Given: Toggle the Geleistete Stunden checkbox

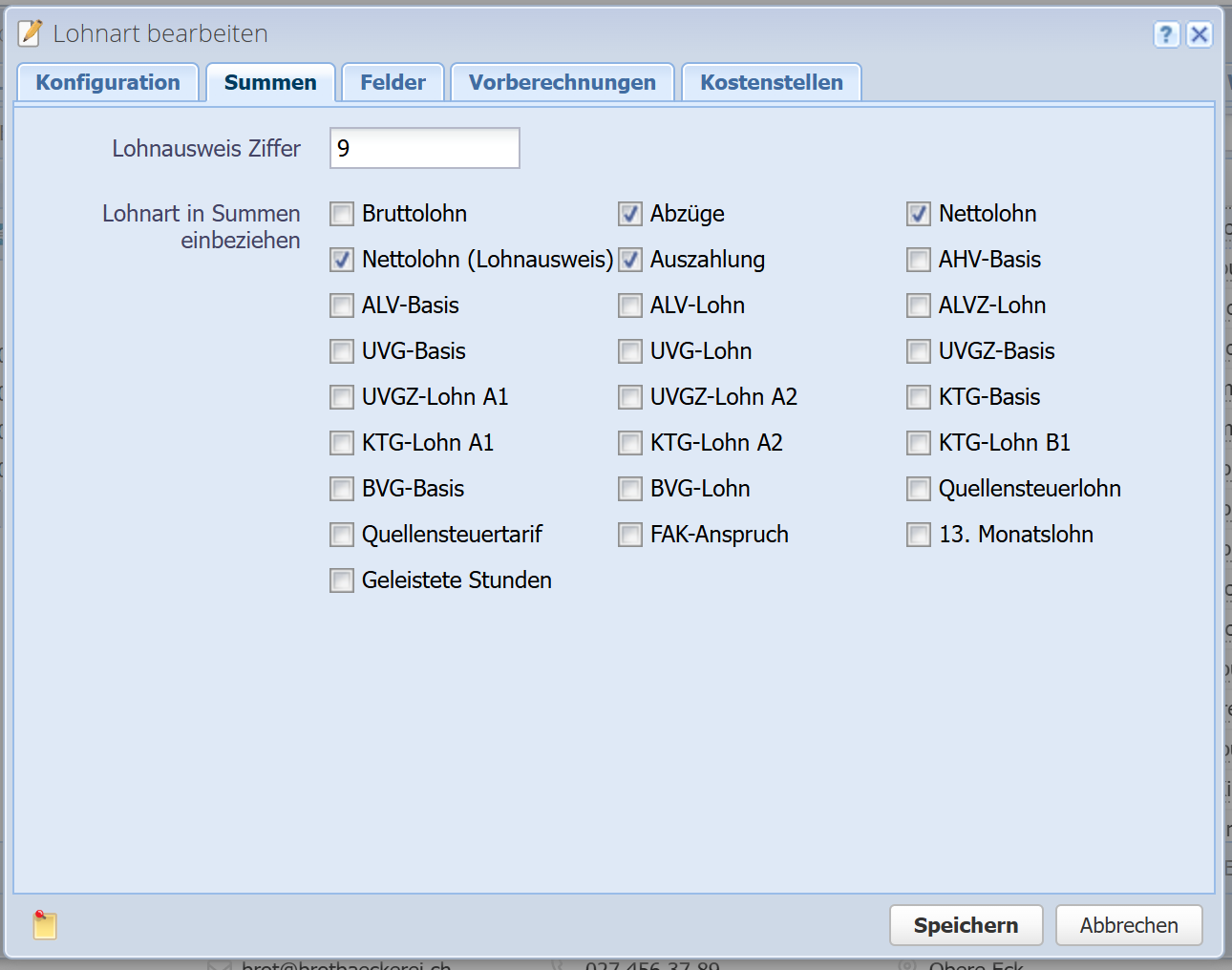Looking at the screenshot, I should 342,580.
